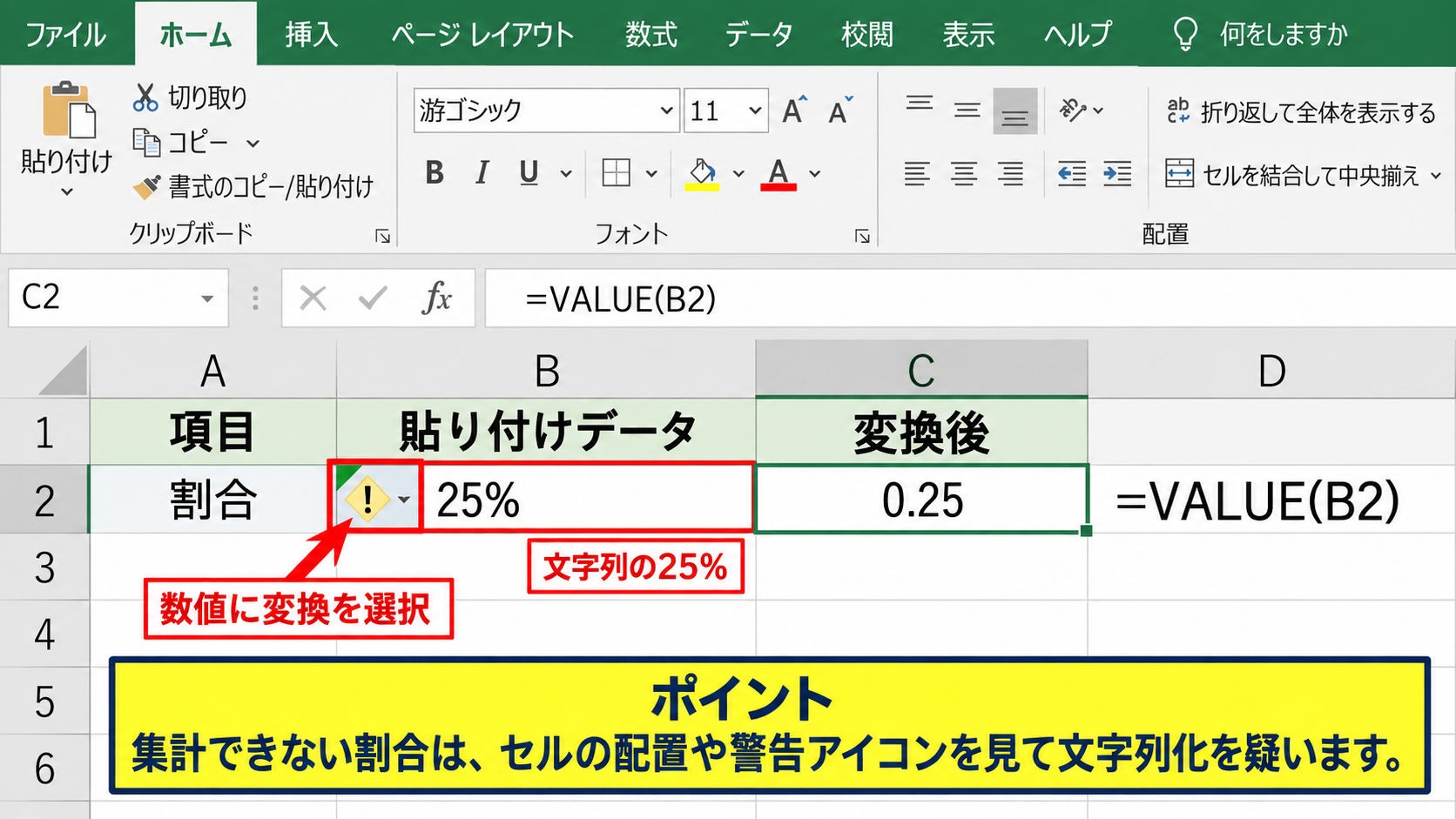Confirm formula entry with checkmark
Viewport: 1456px width, 819px height.
373,299
